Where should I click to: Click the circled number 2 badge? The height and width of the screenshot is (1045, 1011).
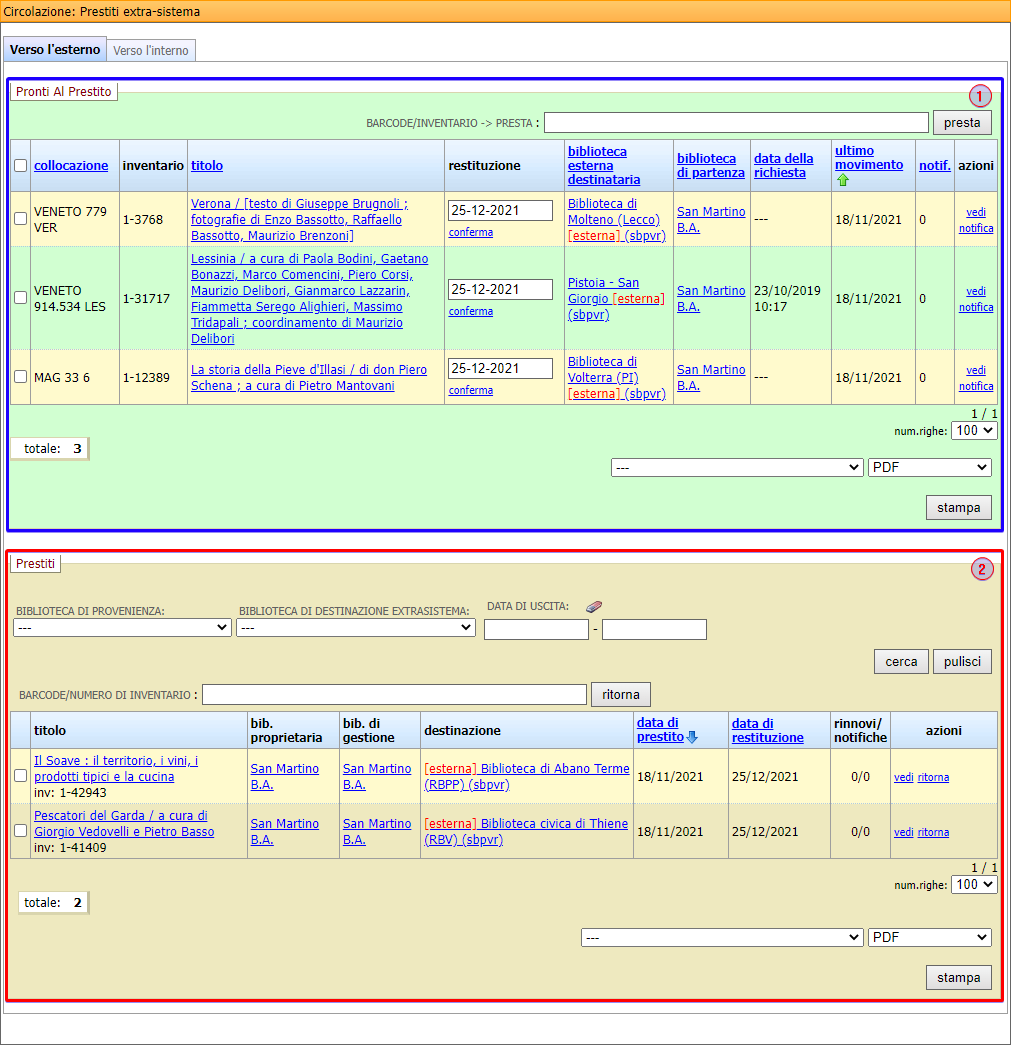click(982, 570)
